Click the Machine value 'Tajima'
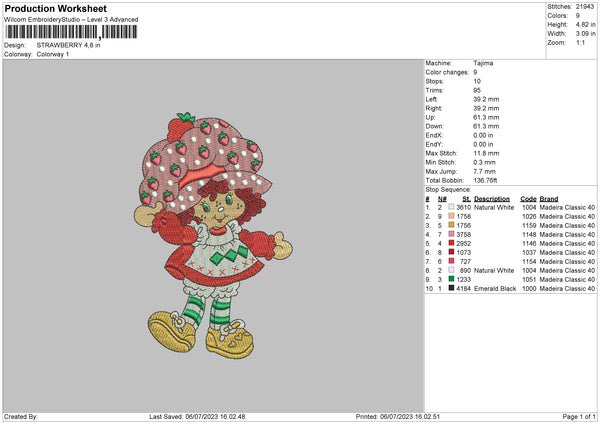Screen dimensions: 600x424 click(x=483, y=63)
